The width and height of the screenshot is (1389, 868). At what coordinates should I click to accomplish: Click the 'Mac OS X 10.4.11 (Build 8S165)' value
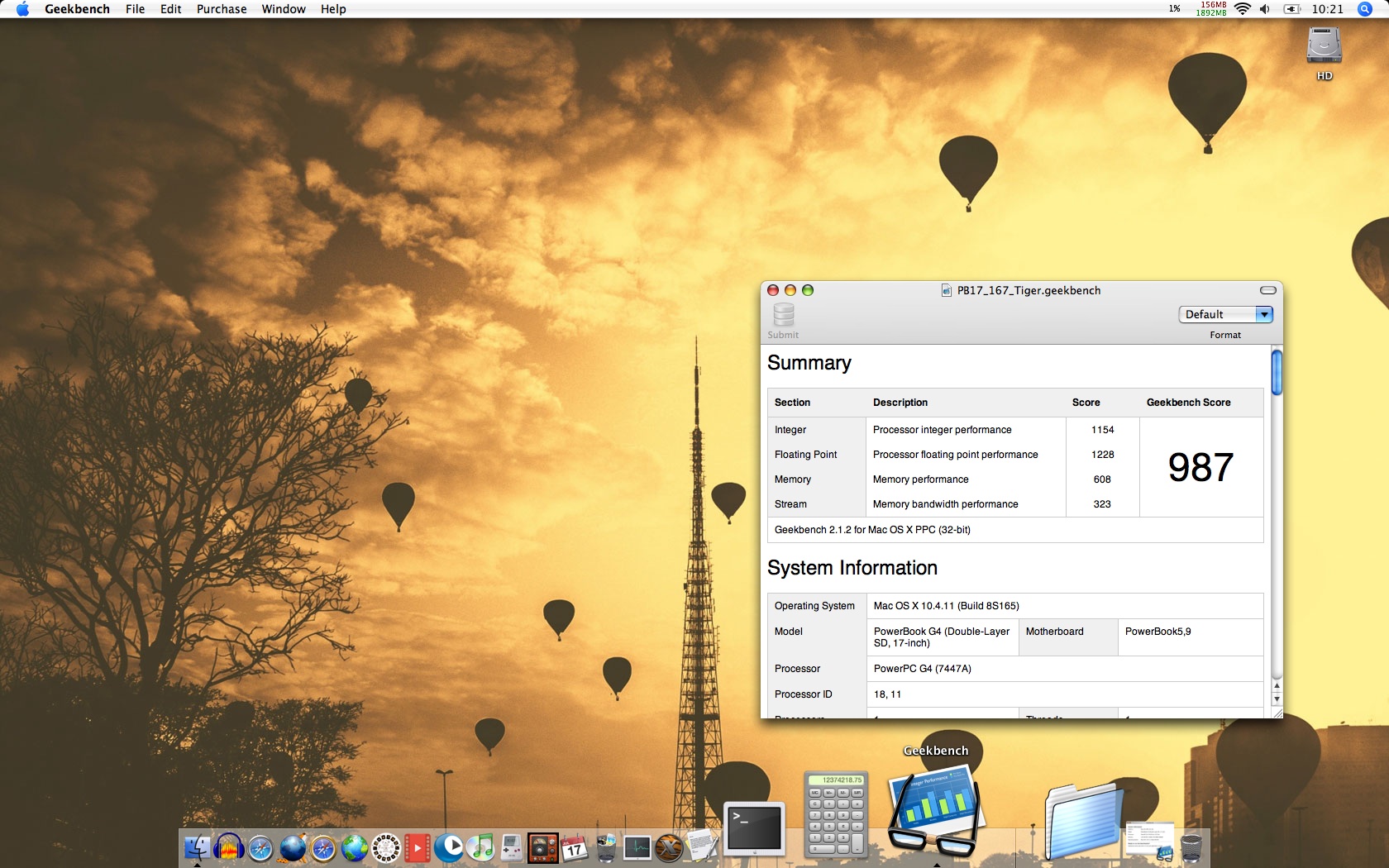[946, 606]
